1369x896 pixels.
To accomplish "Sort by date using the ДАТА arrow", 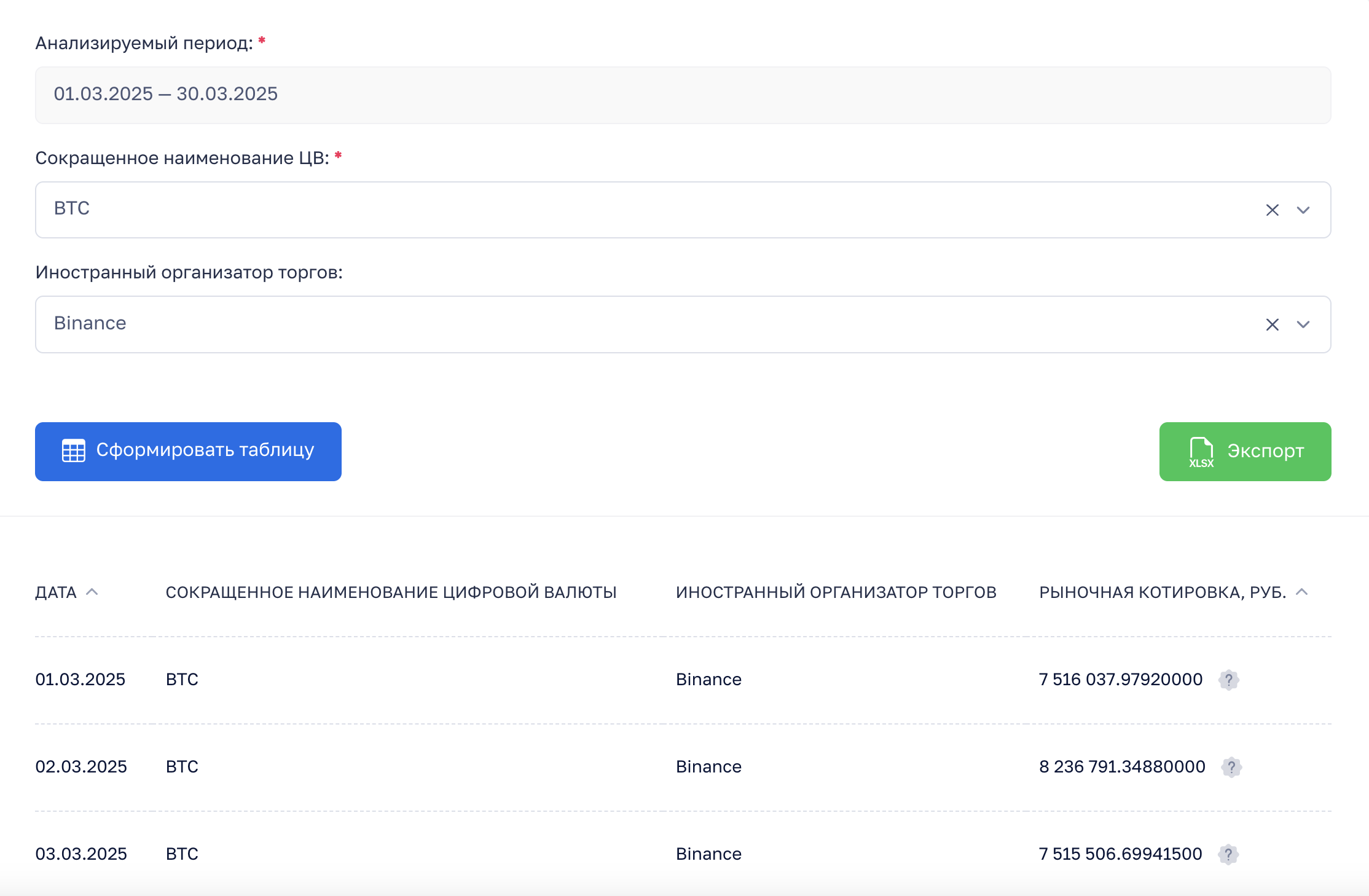I will pyautogui.click(x=92, y=592).
